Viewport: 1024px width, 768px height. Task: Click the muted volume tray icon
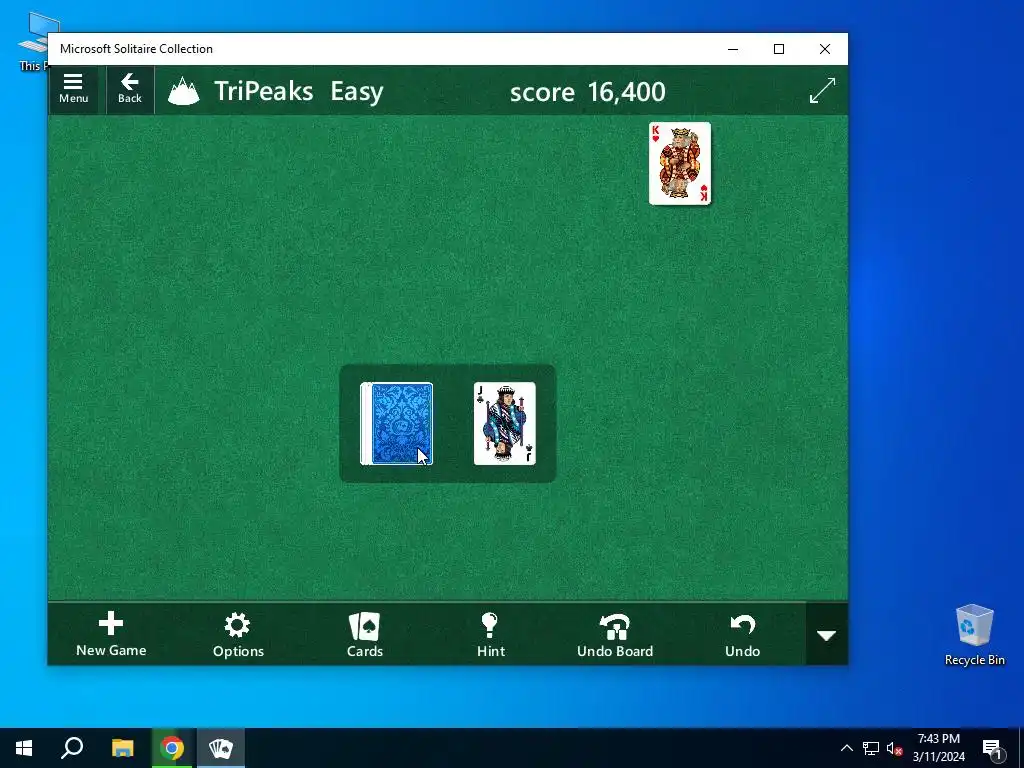click(x=894, y=748)
